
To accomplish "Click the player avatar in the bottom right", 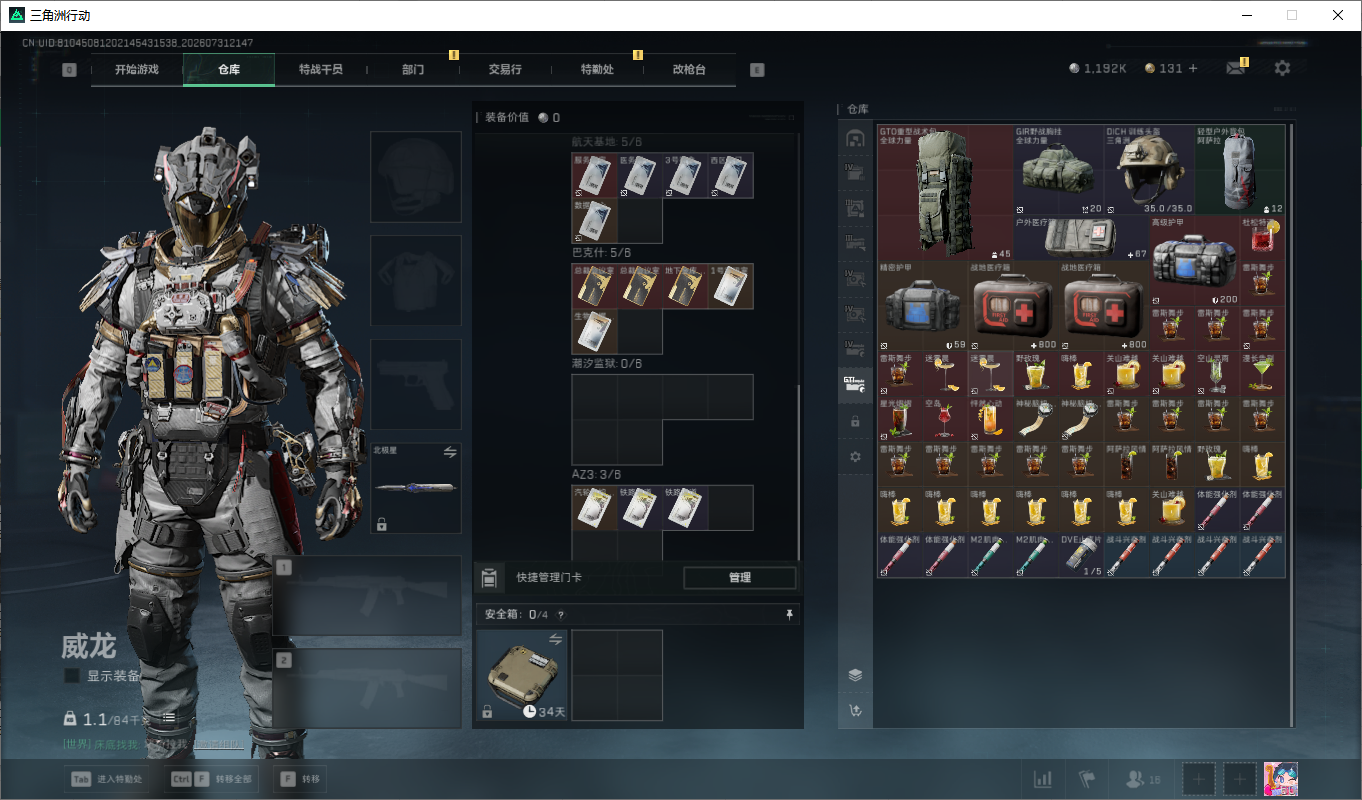I will click(1281, 778).
